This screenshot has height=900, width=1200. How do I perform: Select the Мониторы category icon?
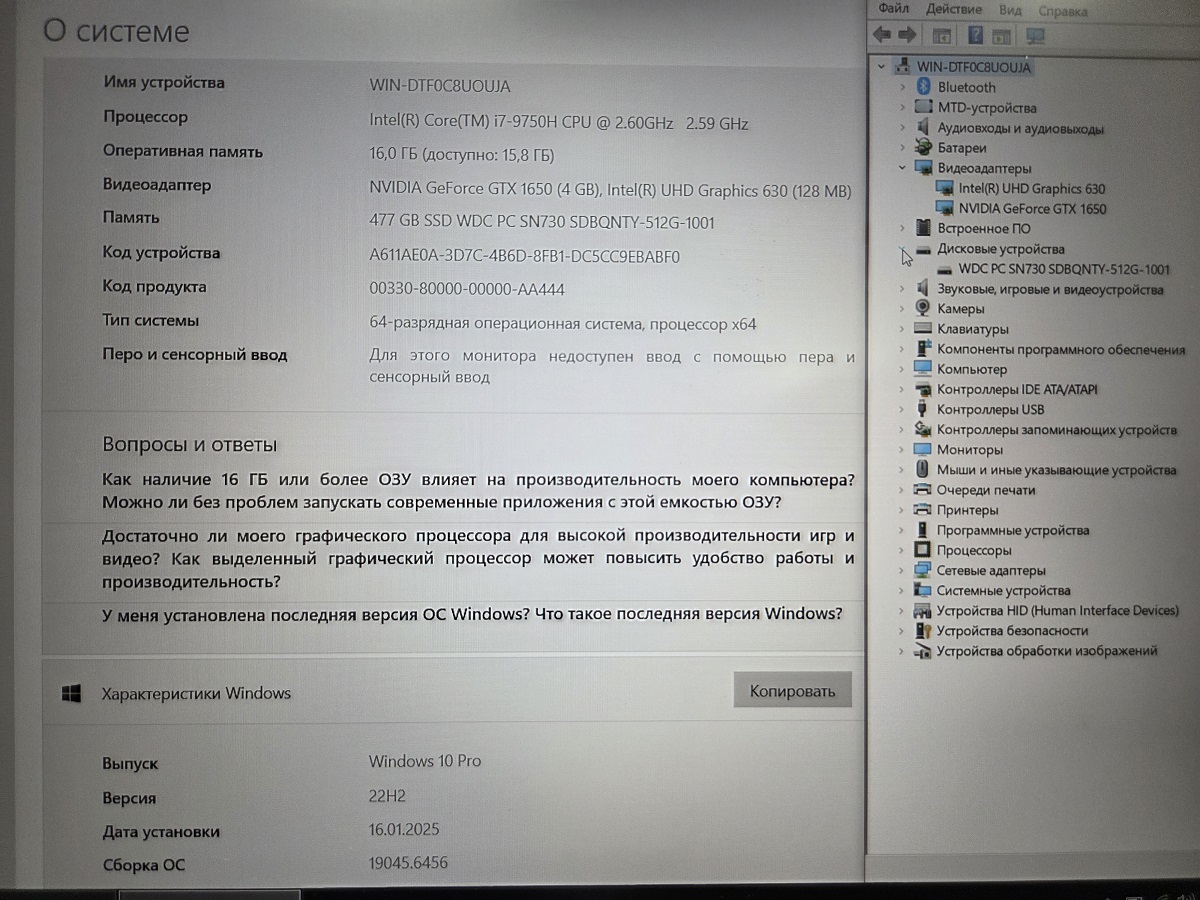click(x=923, y=450)
